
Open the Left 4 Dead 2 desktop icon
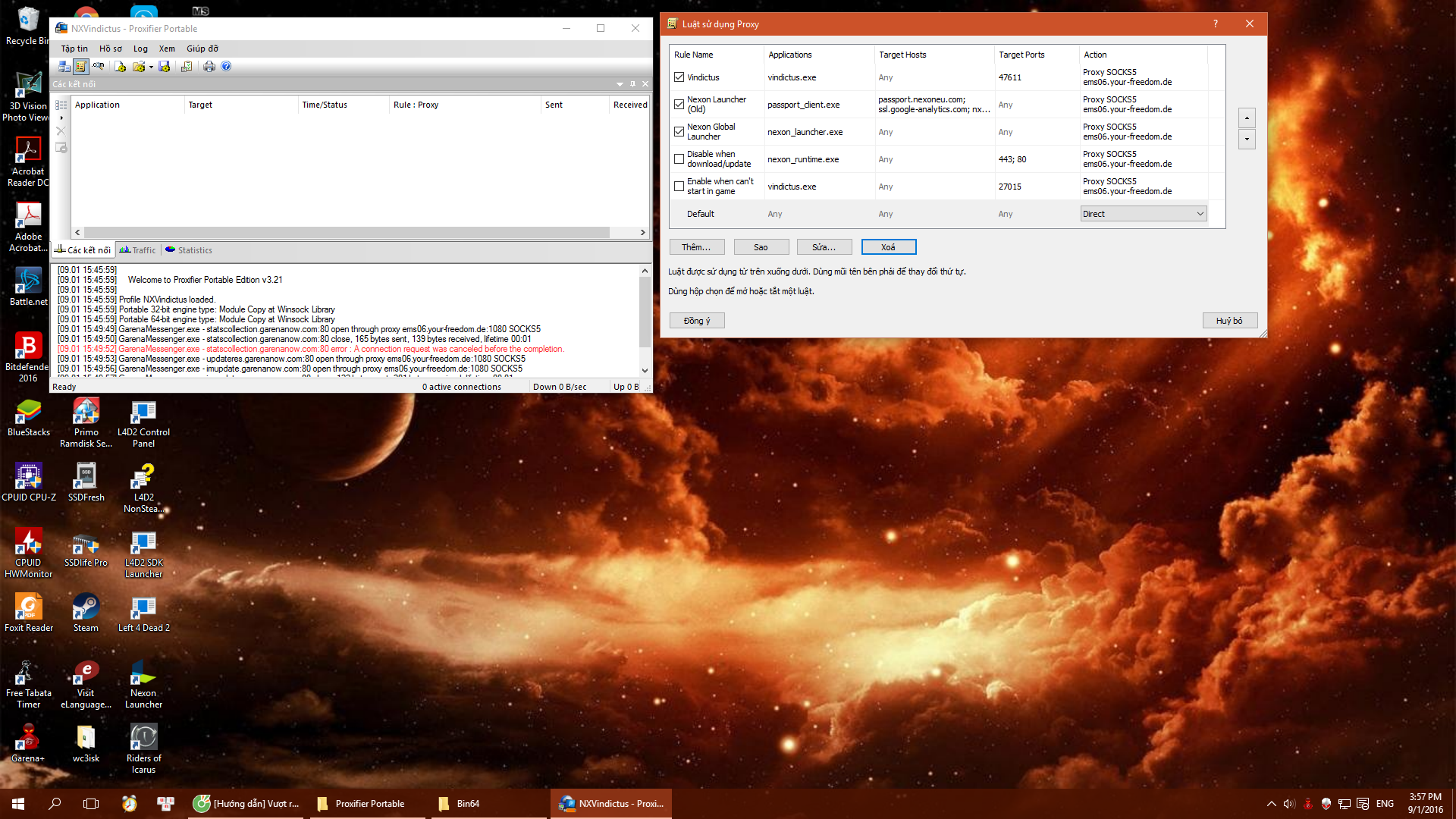click(143, 613)
